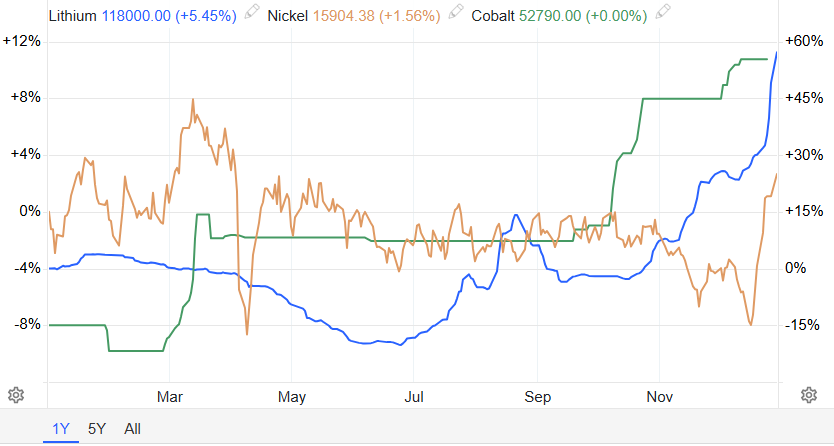The width and height of the screenshot is (834, 446).
Task: Switch to the 5Y time range
Action: pos(97,429)
